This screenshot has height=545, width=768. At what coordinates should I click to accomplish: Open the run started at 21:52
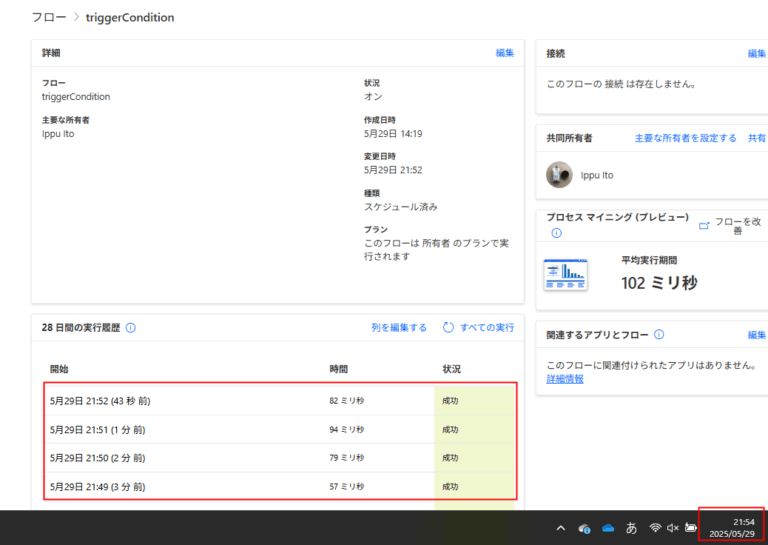click(x=280, y=401)
